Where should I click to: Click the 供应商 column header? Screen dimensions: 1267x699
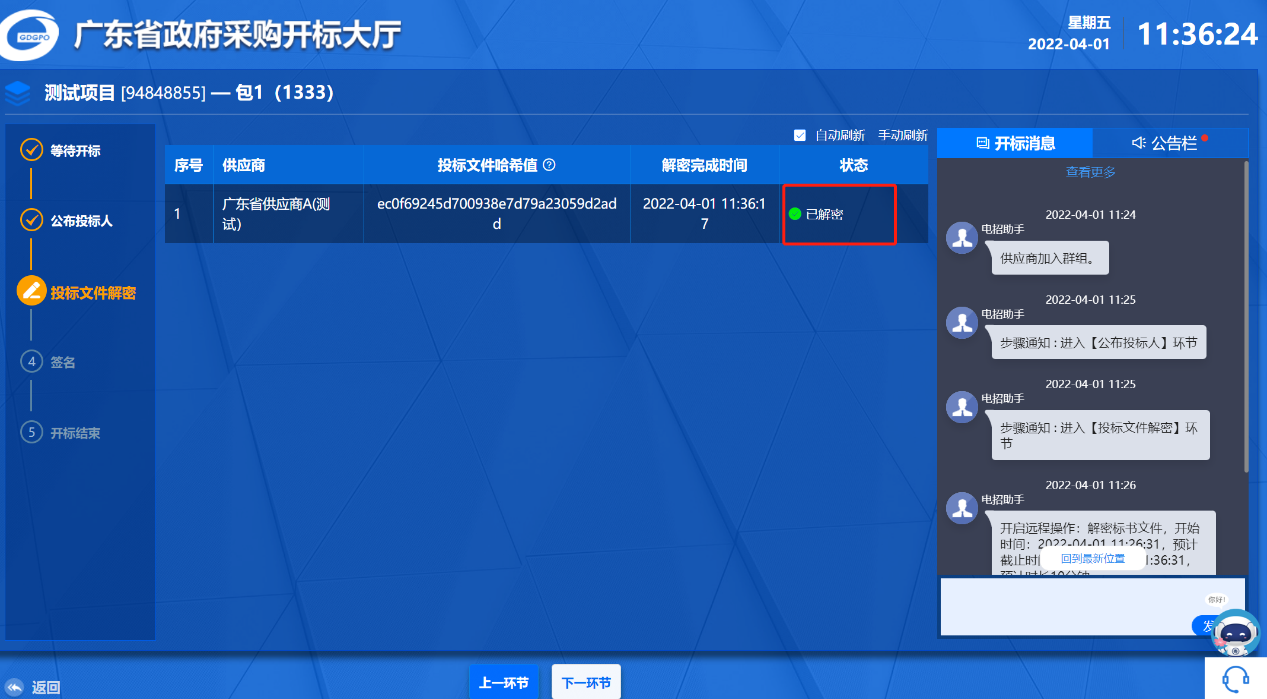coord(288,165)
